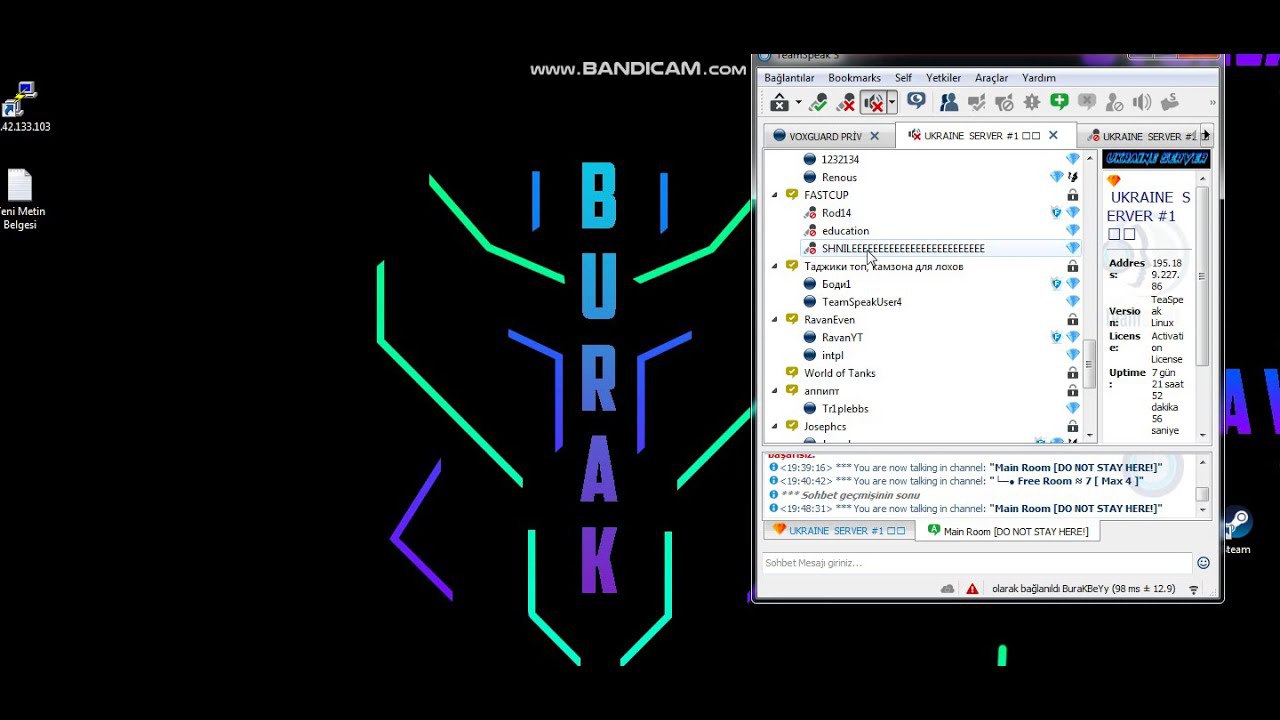The height and width of the screenshot is (720, 1280).
Task: Collapse the Таджики топ channel
Action: tap(775, 266)
